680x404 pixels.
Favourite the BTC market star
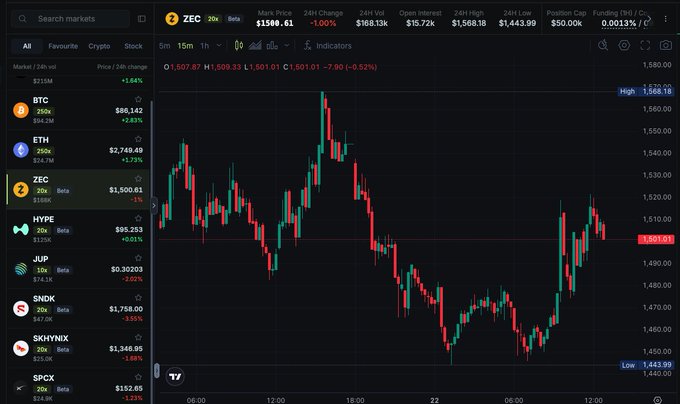point(138,99)
